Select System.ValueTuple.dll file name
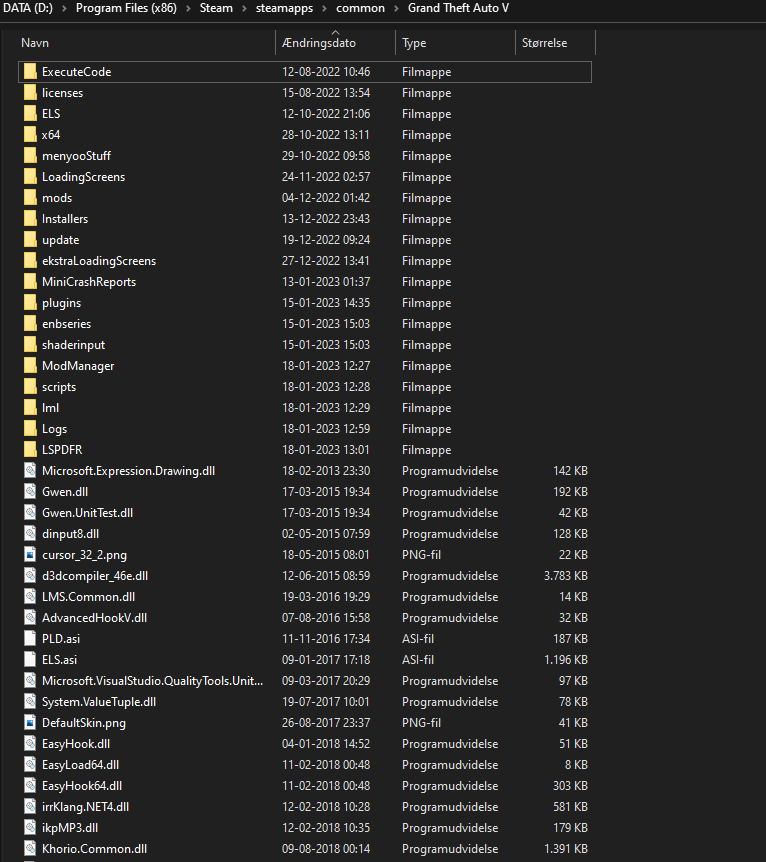766x862 pixels. pyautogui.click(x=99, y=702)
